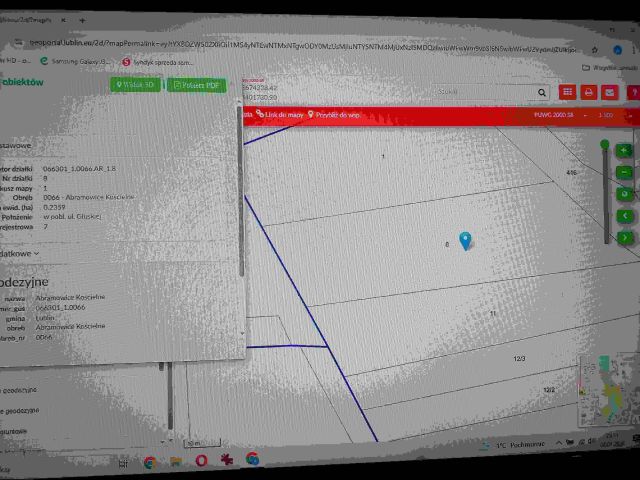The height and width of the screenshot is (480, 640).
Task: Click parcel label 12/3 on the map
Action: 519,359
